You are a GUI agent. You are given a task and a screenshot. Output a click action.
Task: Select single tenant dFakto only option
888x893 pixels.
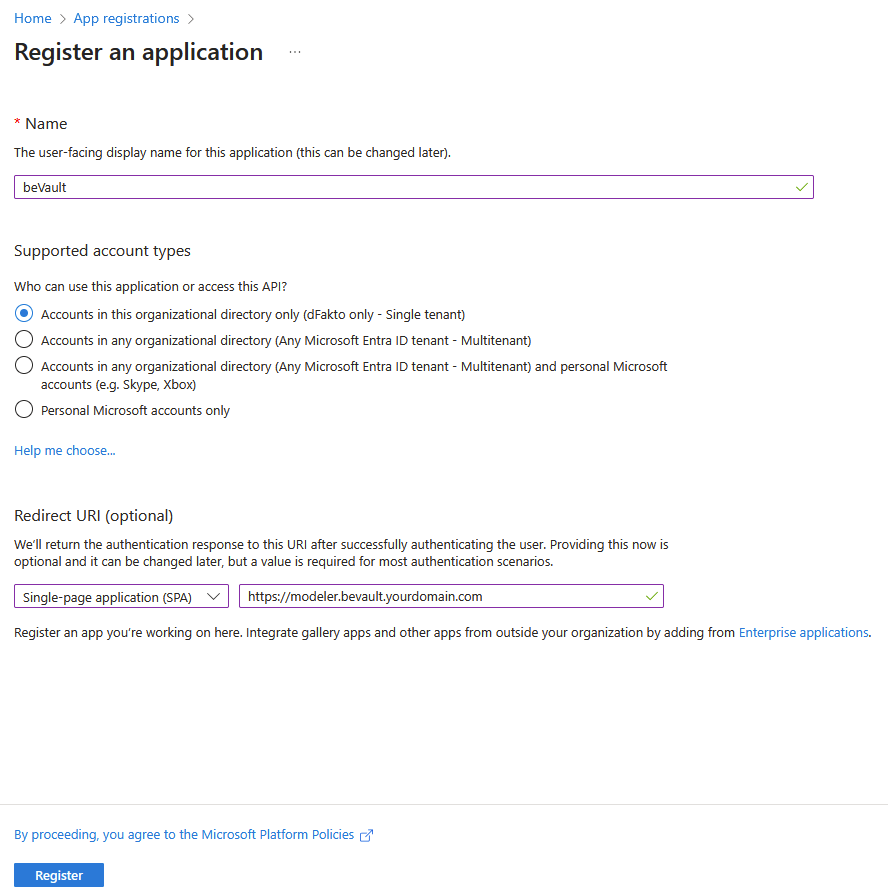coord(25,314)
